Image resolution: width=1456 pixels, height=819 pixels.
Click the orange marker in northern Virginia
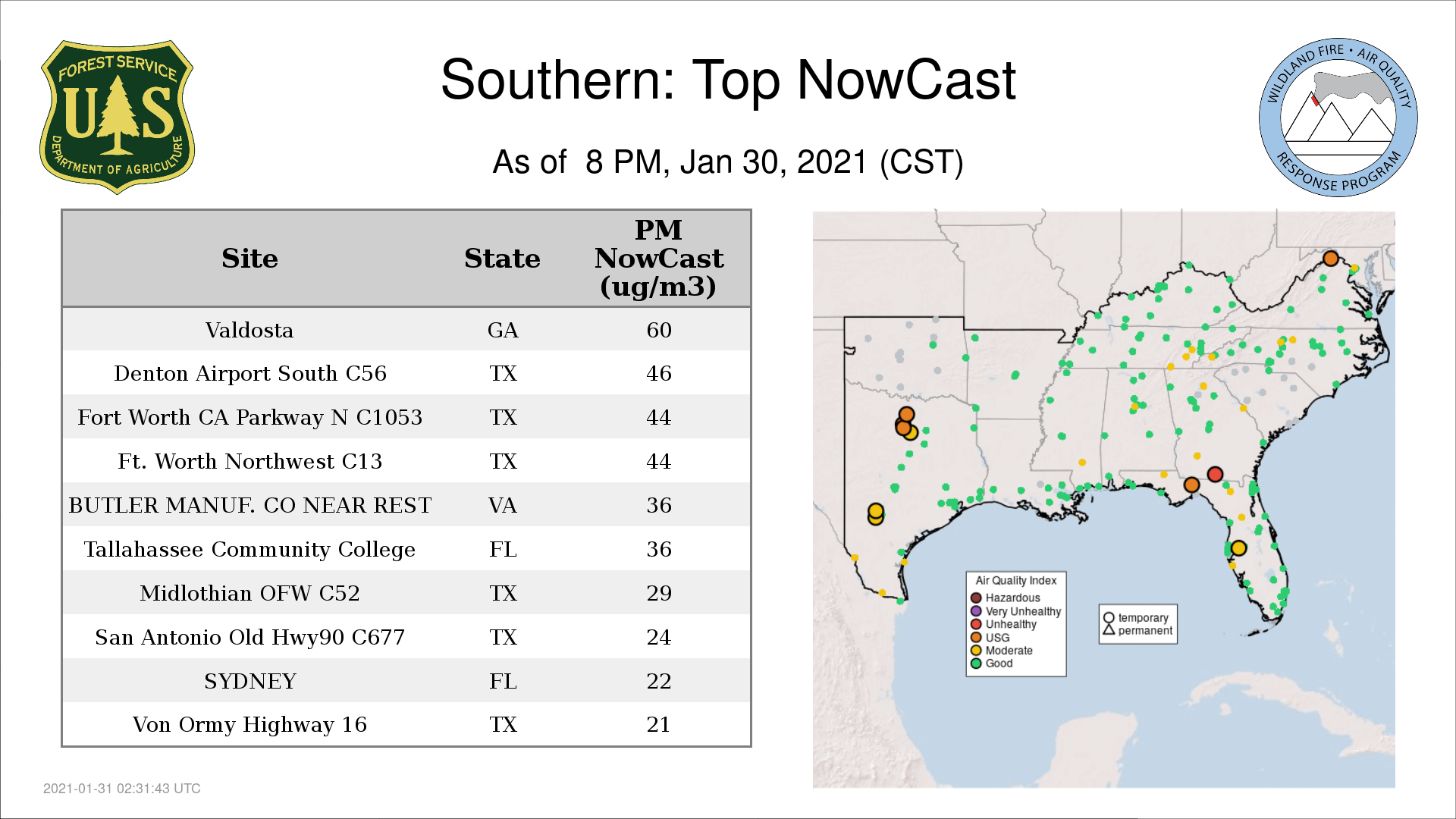point(1330,259)
